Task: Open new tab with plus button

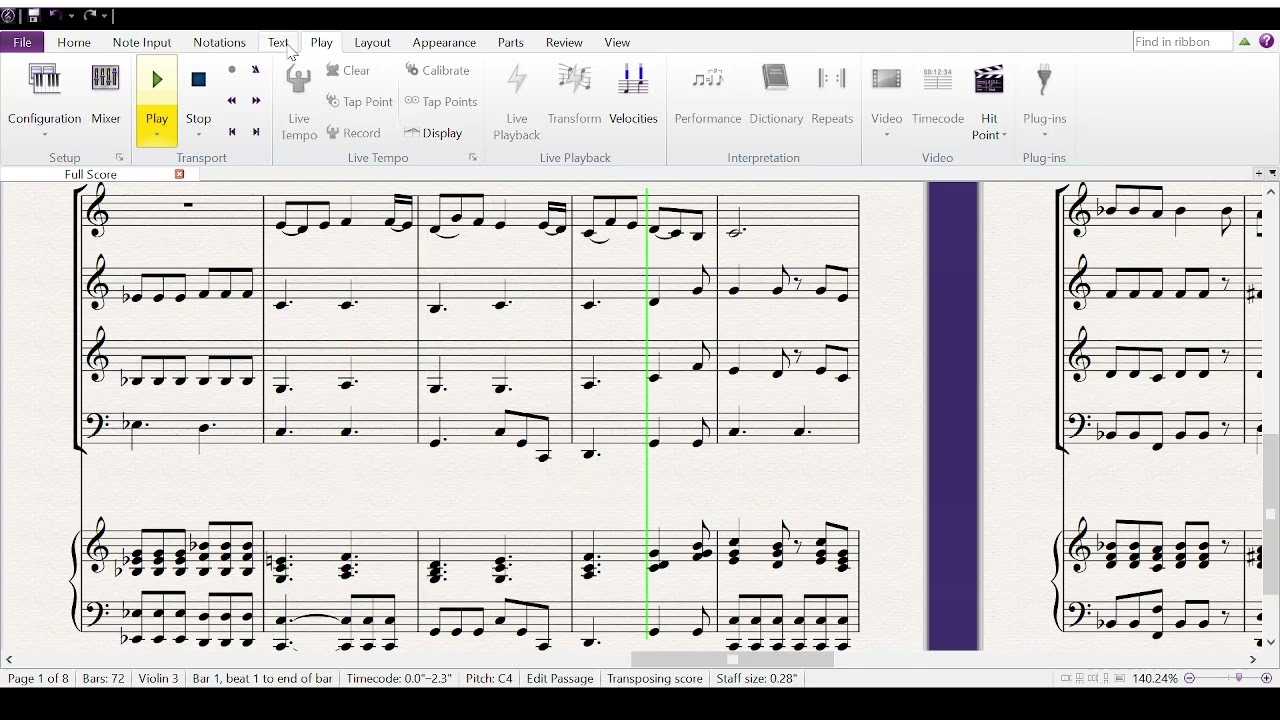Action: 1258,173
